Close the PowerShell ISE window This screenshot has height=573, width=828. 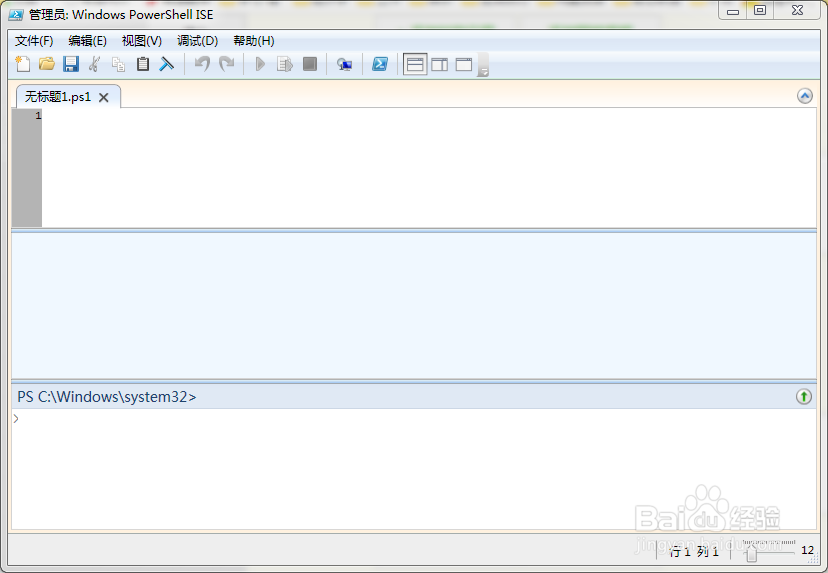[797, 11]
